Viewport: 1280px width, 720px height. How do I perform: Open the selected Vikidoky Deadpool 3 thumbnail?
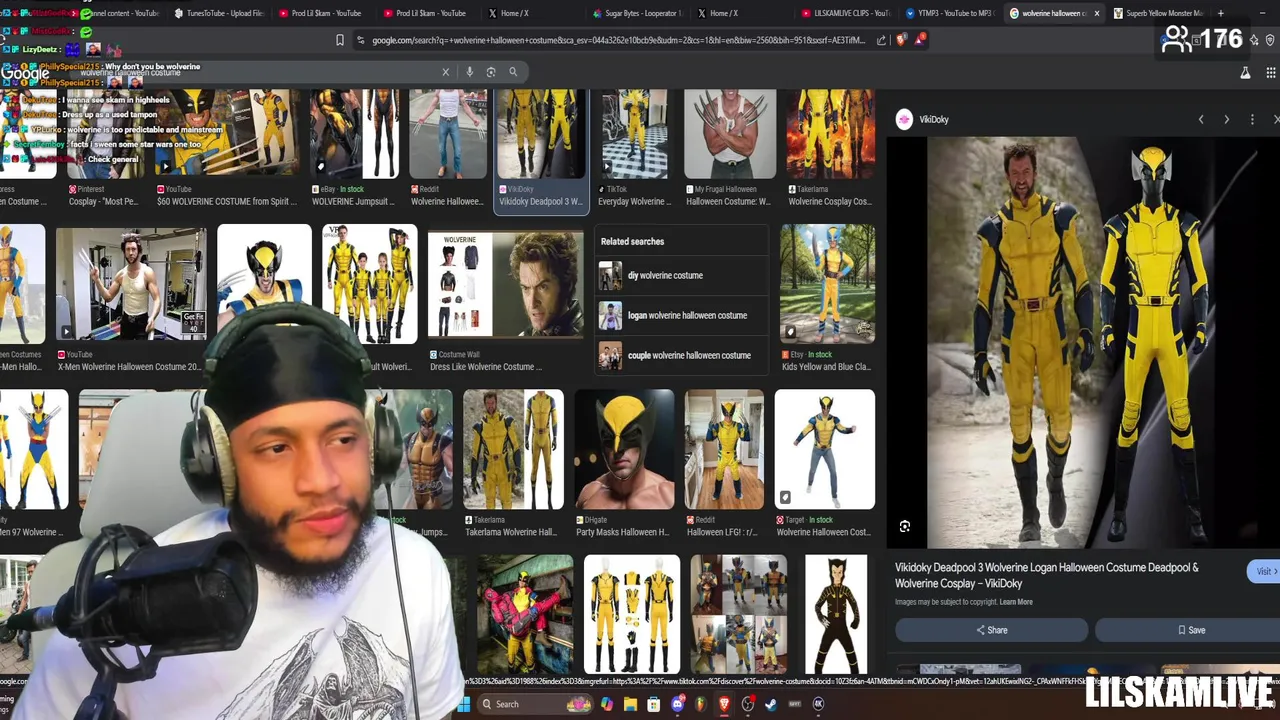tap(541, 134)
